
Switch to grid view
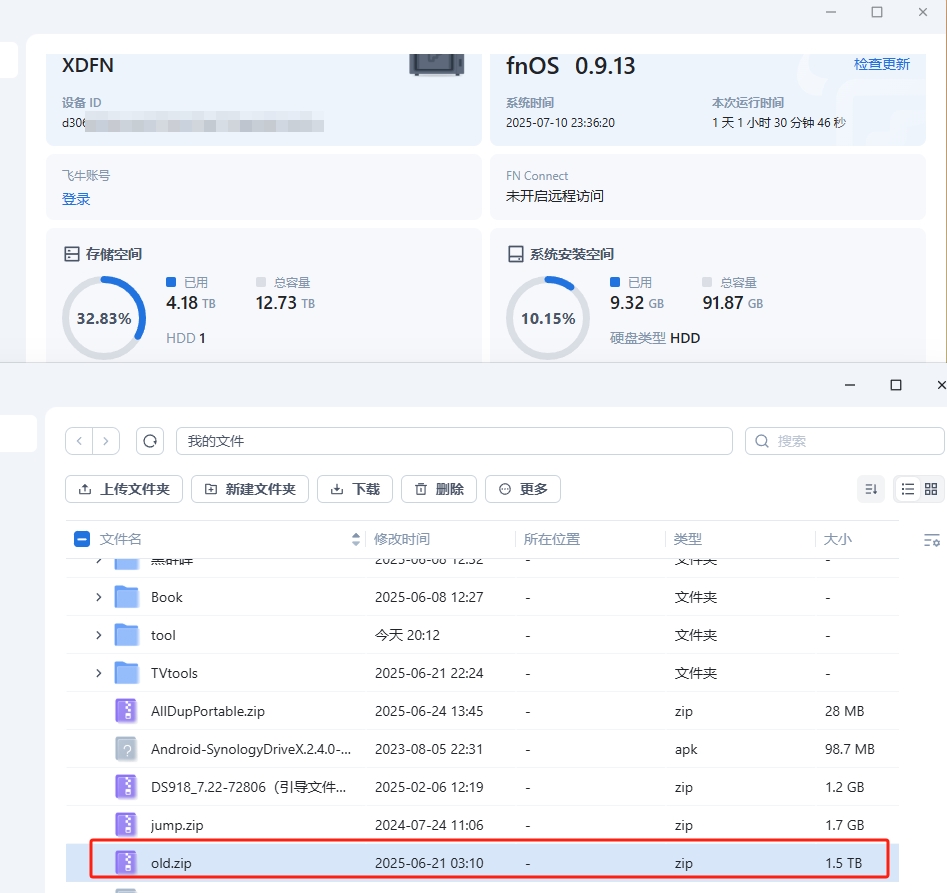931,489
